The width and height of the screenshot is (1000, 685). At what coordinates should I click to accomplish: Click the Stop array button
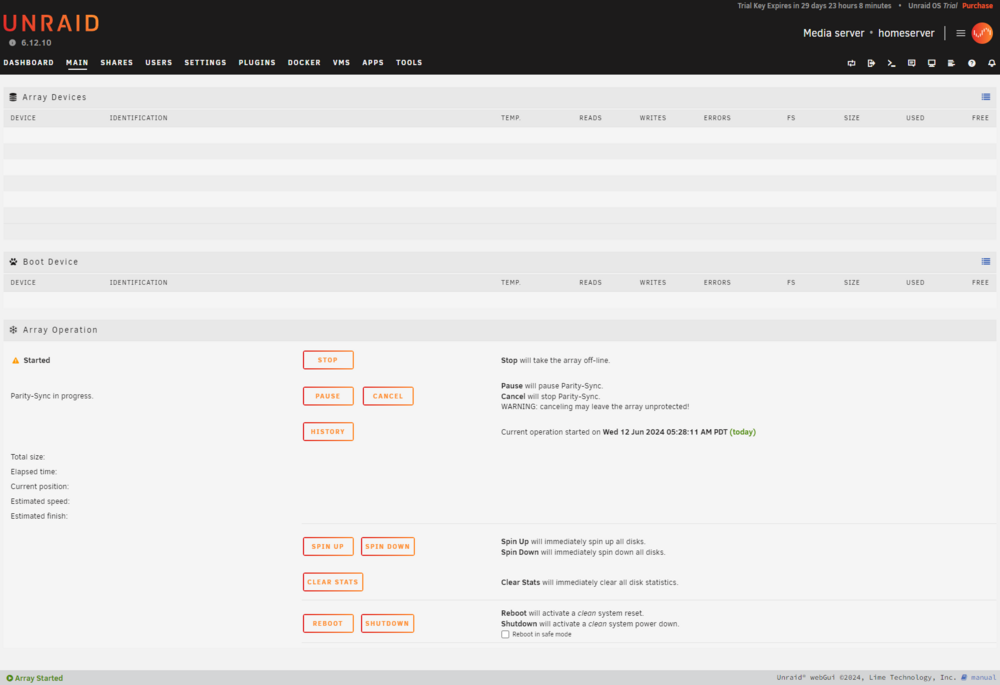328,360
